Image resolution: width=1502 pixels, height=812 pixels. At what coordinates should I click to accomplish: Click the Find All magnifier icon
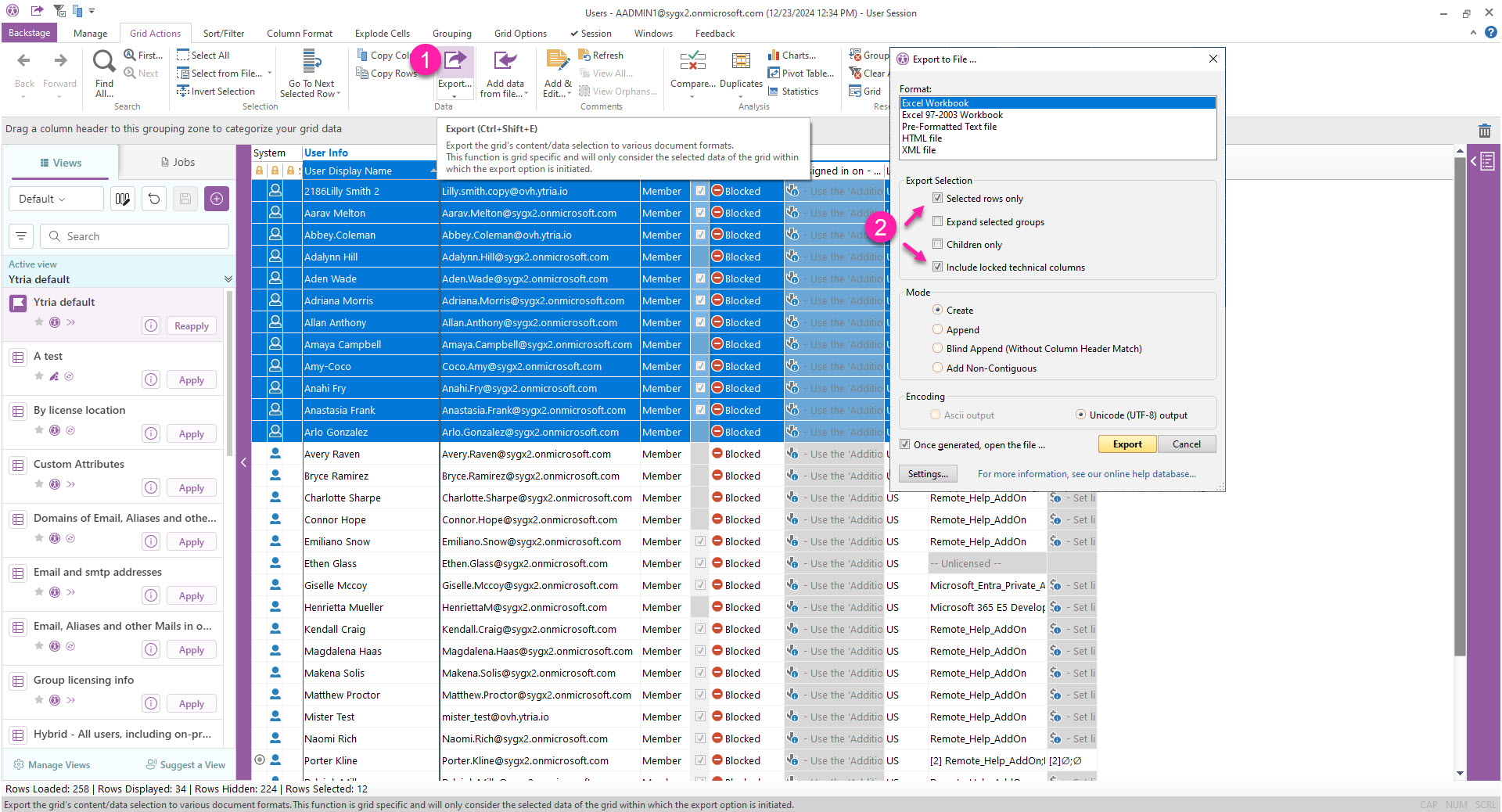coord(104,62)
